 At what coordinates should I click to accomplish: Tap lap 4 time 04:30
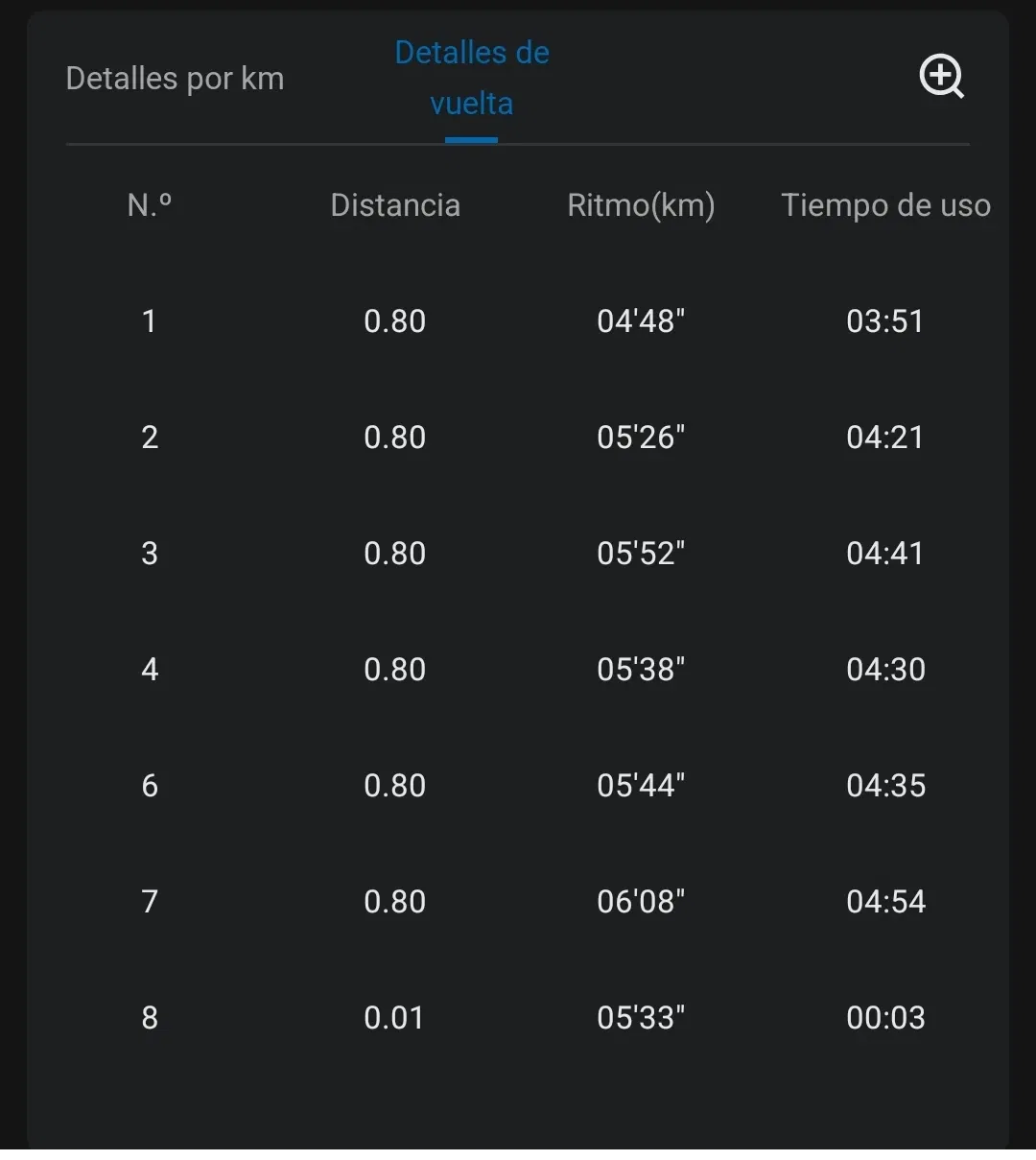click(x=885, y=670)
